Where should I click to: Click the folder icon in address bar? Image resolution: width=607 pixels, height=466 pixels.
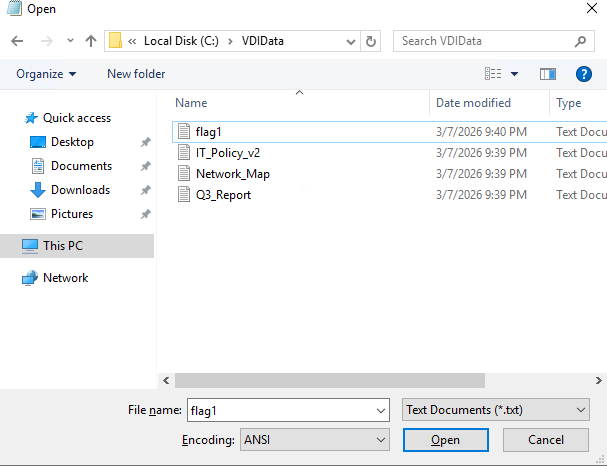pyautogui.click(x=115, y=41)
